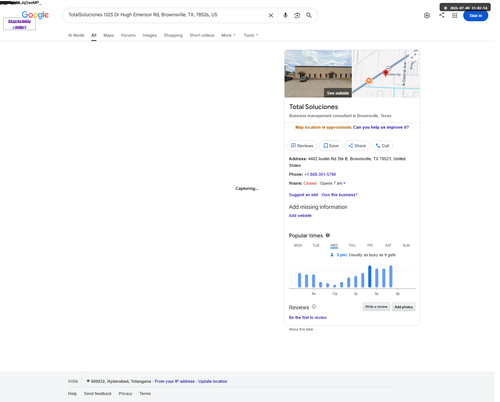This screenshot has height=402, width=500.
Task: Open Search by image camera icon
Action: [297, 15]
